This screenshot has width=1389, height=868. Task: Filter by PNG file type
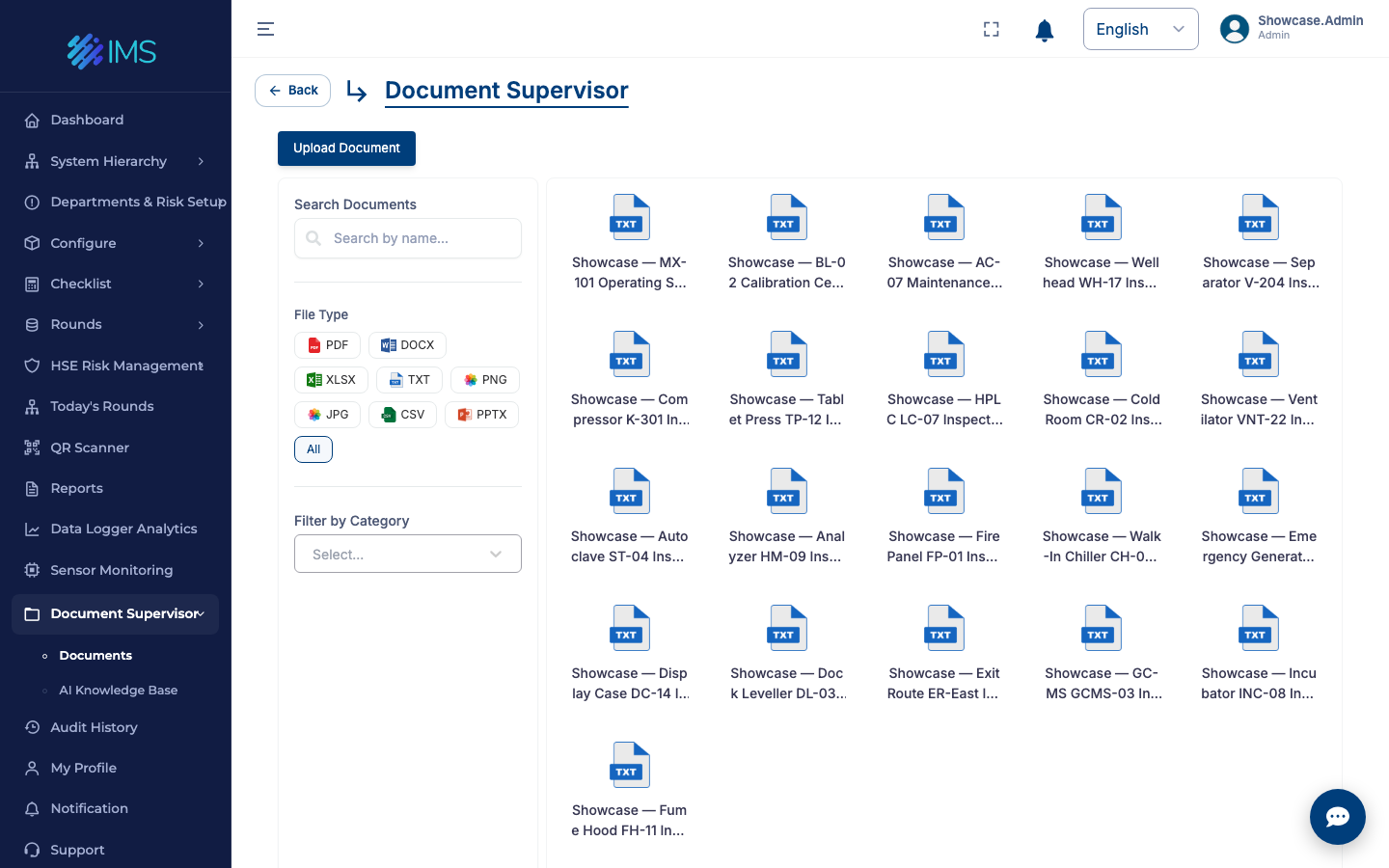click(485, 380)
